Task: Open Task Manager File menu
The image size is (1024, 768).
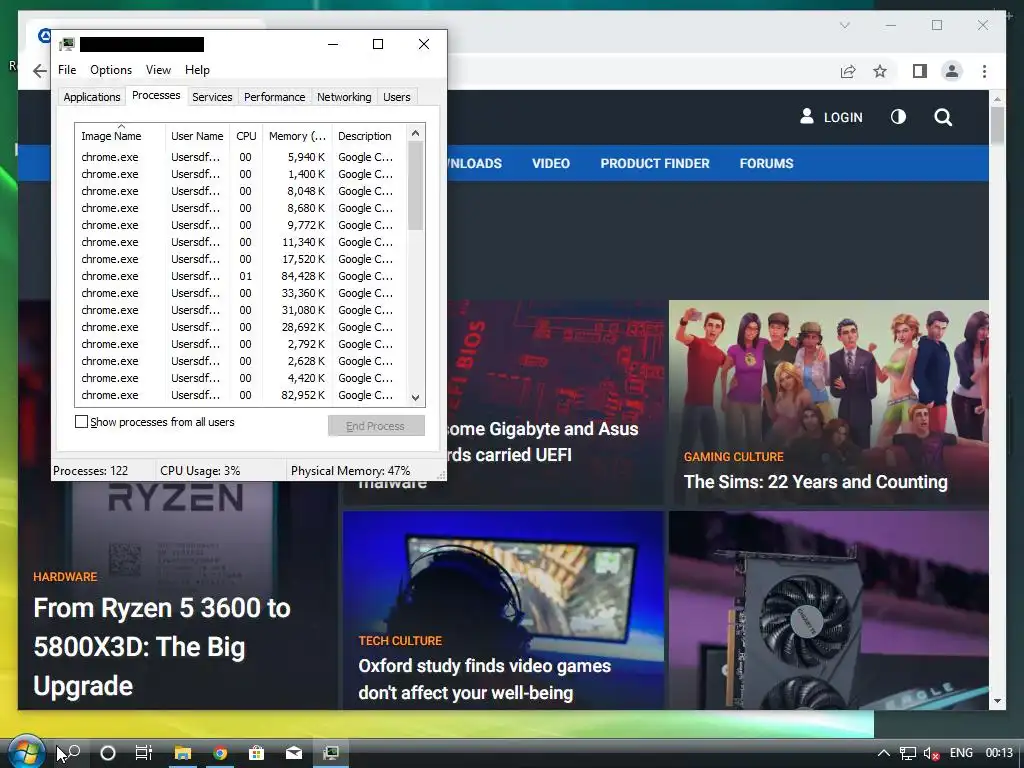Action: point(67,70)
